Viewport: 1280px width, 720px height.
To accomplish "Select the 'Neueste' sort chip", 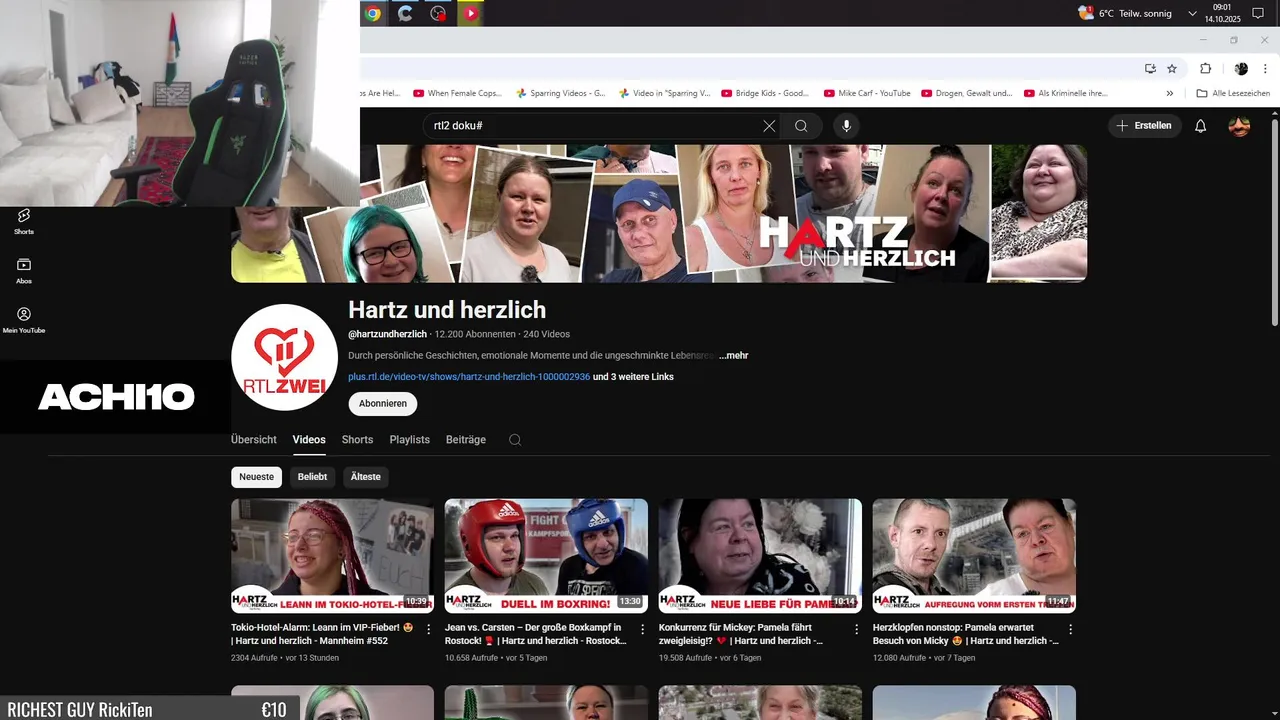I will pos(256,477).
